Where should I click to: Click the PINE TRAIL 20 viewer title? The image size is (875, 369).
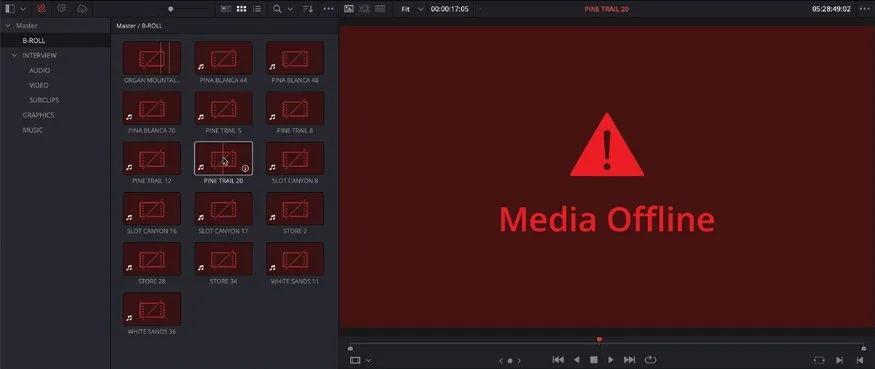[x=607, y=9]
